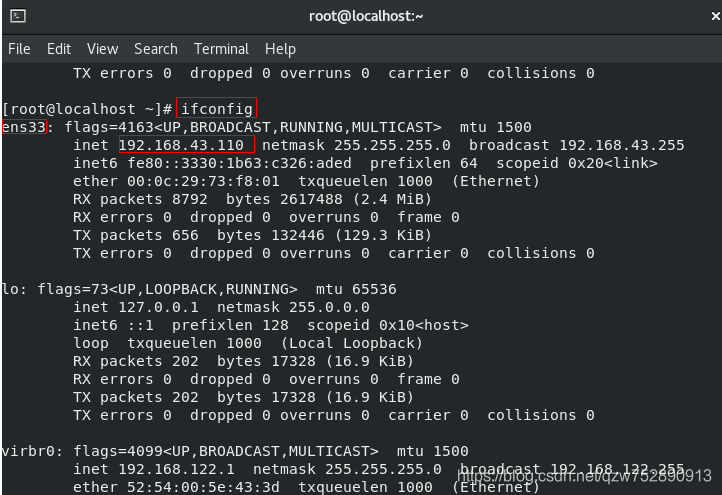Click the terminal icon in the title bar

point(17,16)
